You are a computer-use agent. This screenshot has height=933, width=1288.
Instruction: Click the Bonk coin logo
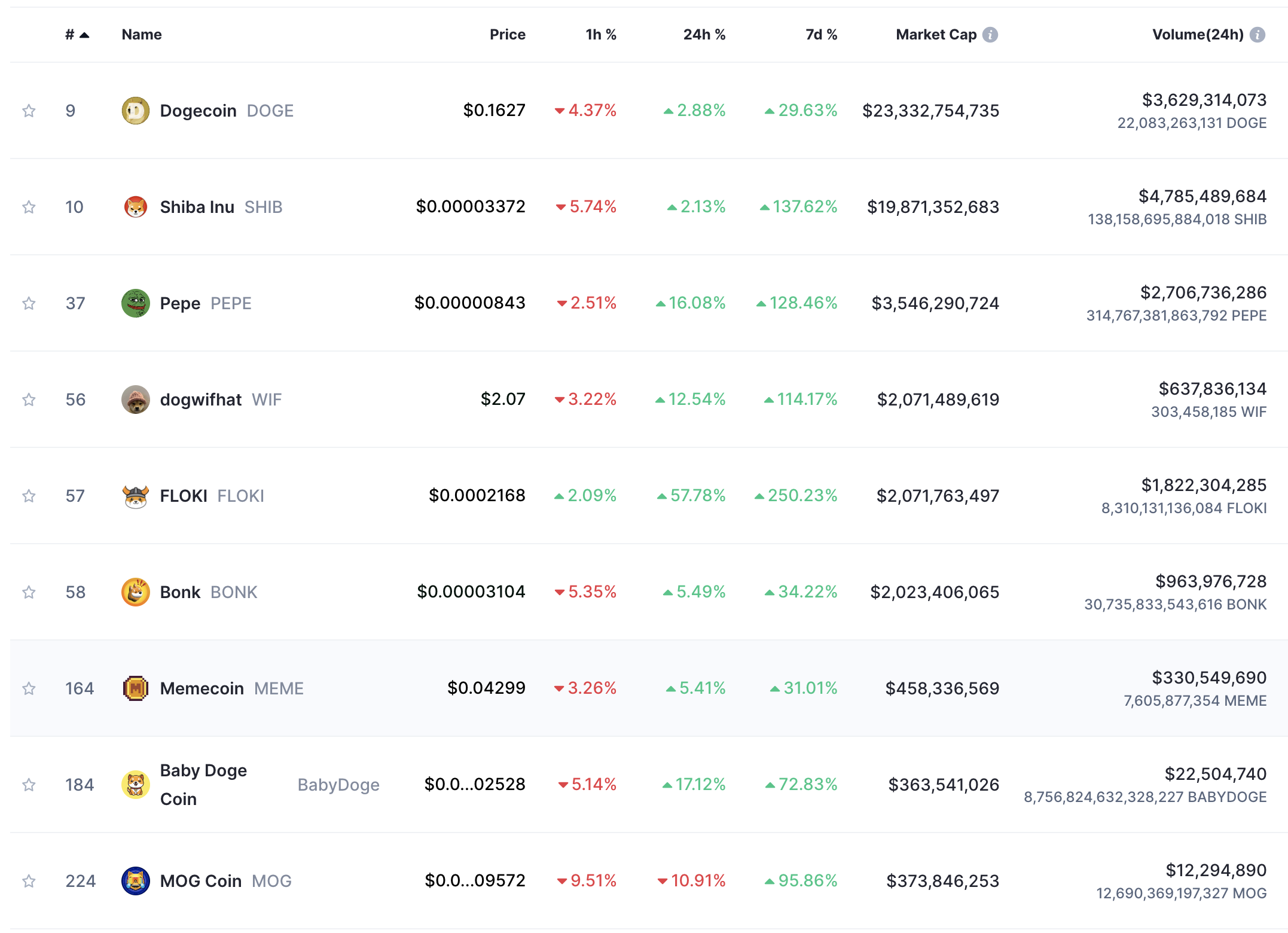pyautogui.click(x=136, y=592)
